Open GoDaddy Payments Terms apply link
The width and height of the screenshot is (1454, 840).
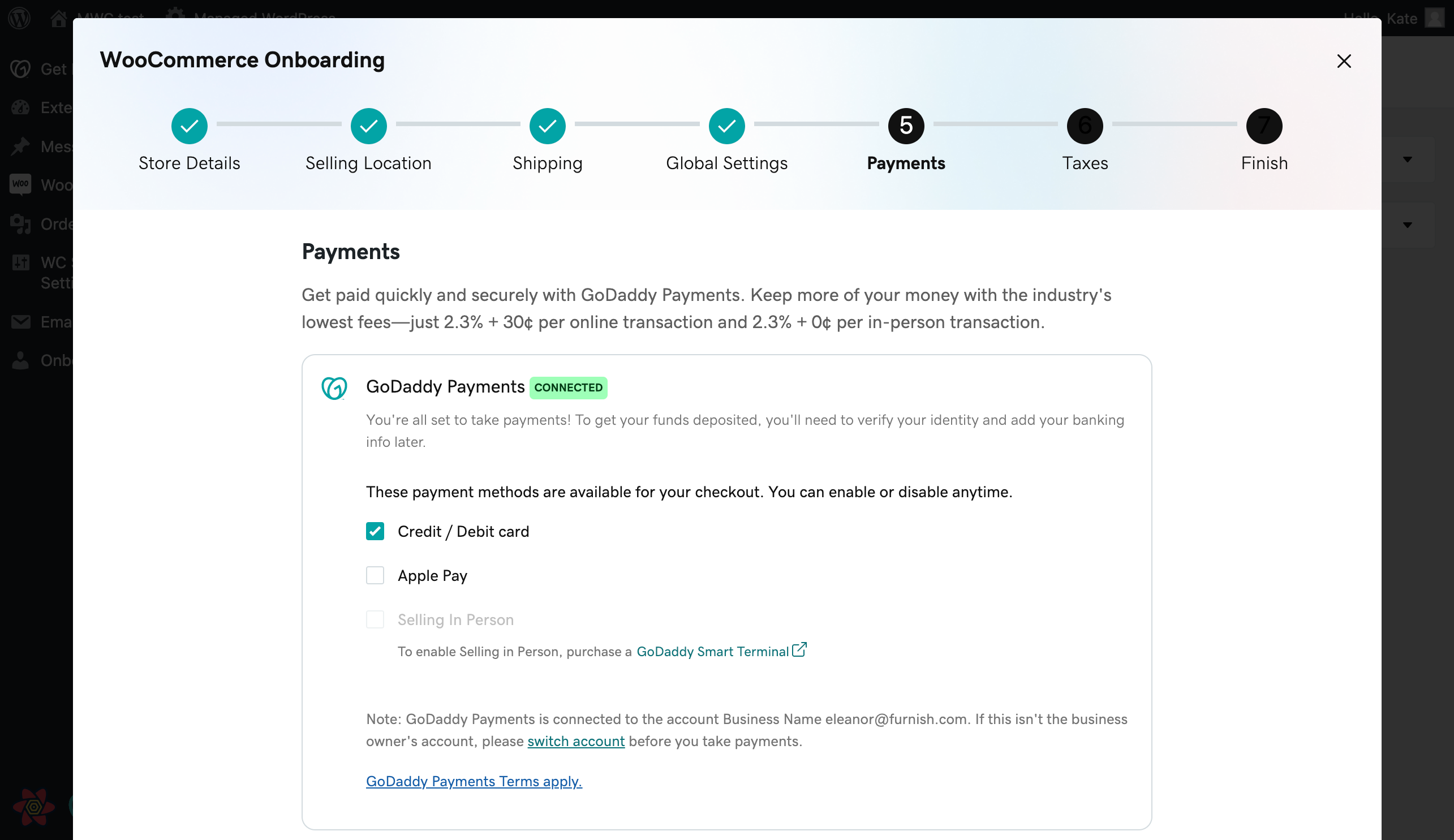[474, 781]
